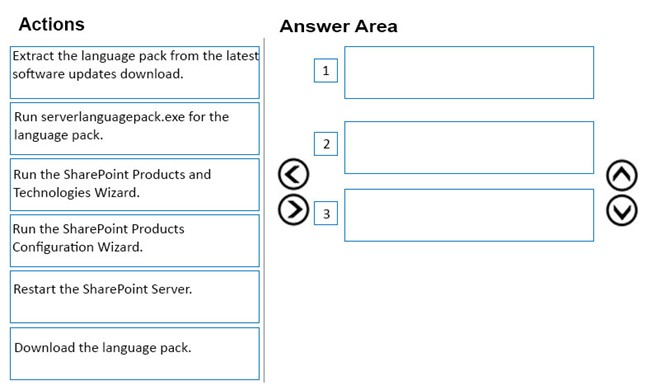Click the number 1 step label
646x390 pixels.
coord(326,70)
